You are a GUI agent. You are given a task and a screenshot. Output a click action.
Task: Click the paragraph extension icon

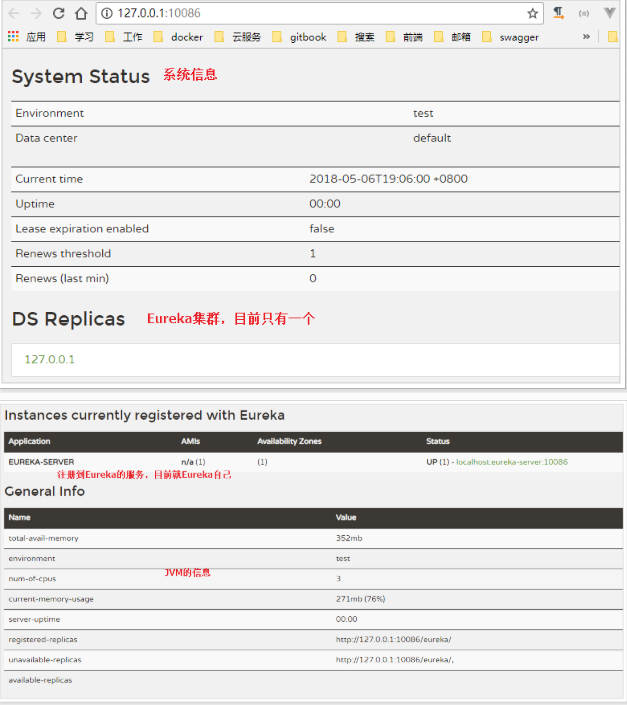pyautogui.click(x=558, y=13)
